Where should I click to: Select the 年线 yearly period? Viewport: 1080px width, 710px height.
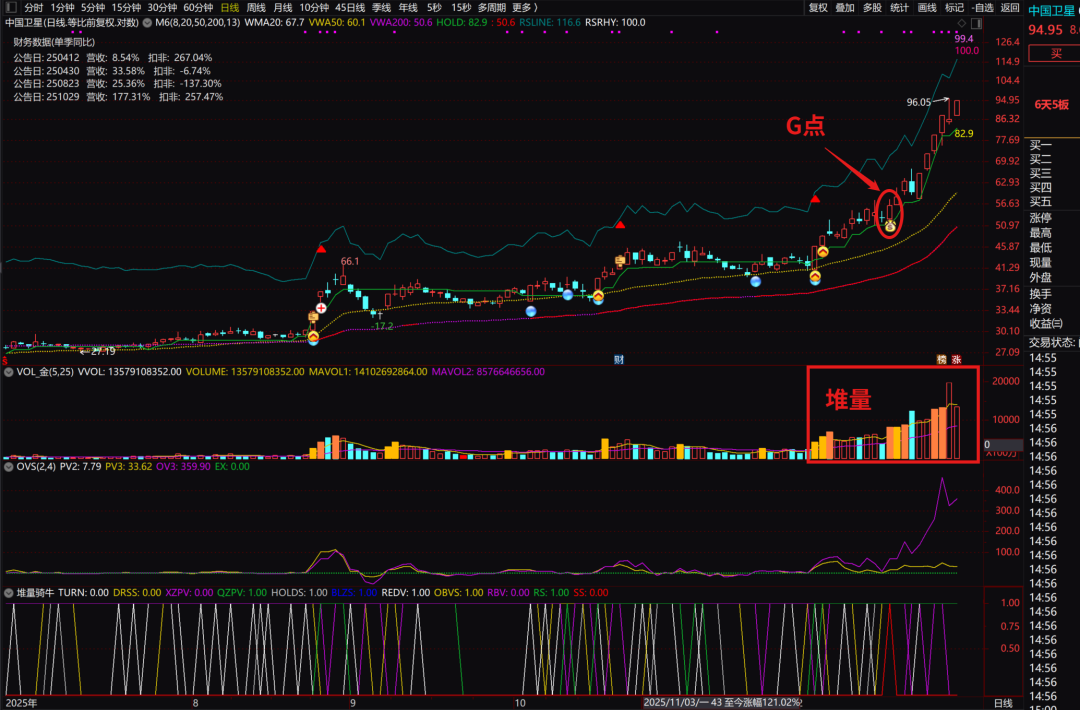(408, 8)
